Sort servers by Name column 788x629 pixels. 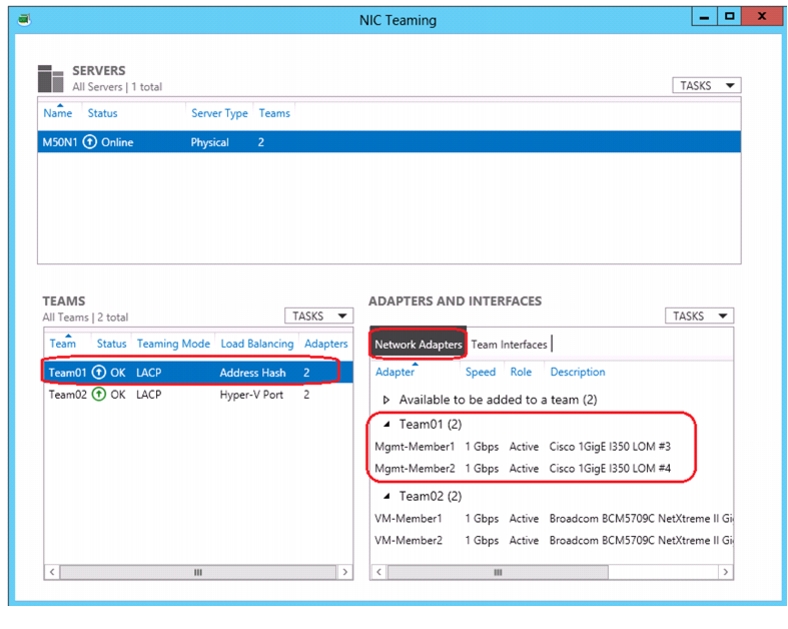pos(57,113)
